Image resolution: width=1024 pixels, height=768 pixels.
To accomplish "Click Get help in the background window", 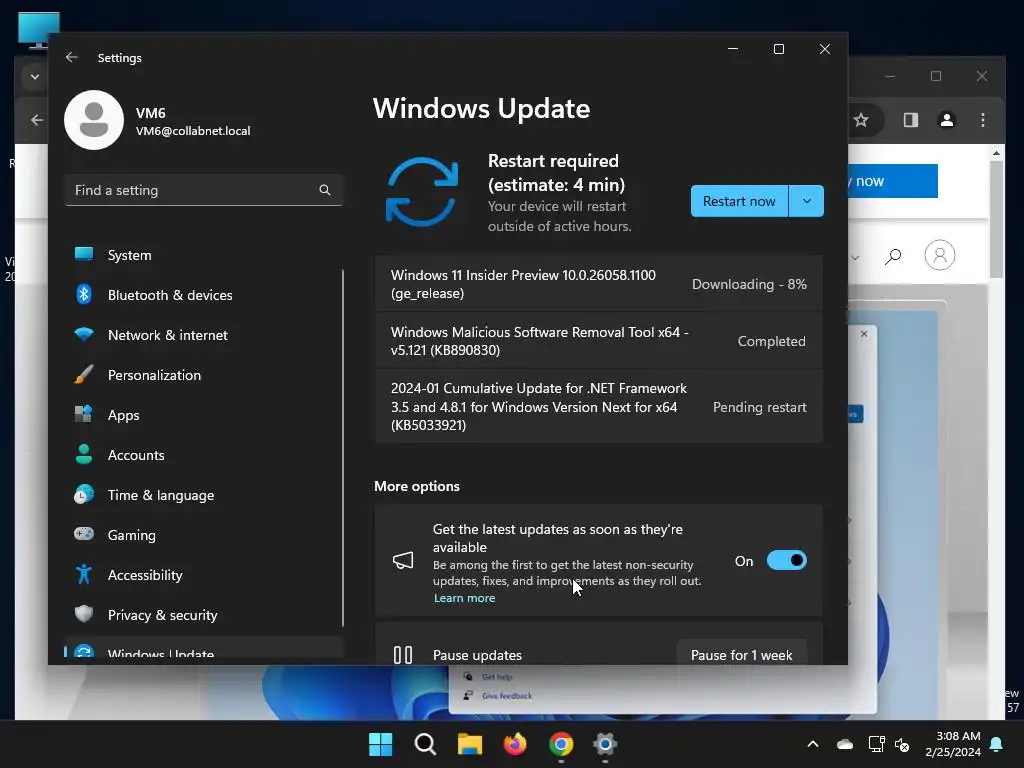I will click(497, 677).
